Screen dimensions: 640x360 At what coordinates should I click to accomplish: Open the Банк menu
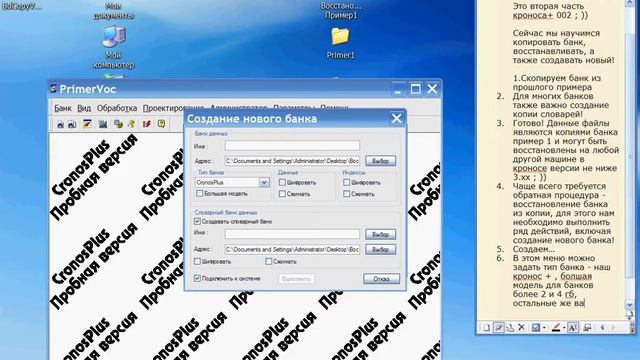click(63, 108)
